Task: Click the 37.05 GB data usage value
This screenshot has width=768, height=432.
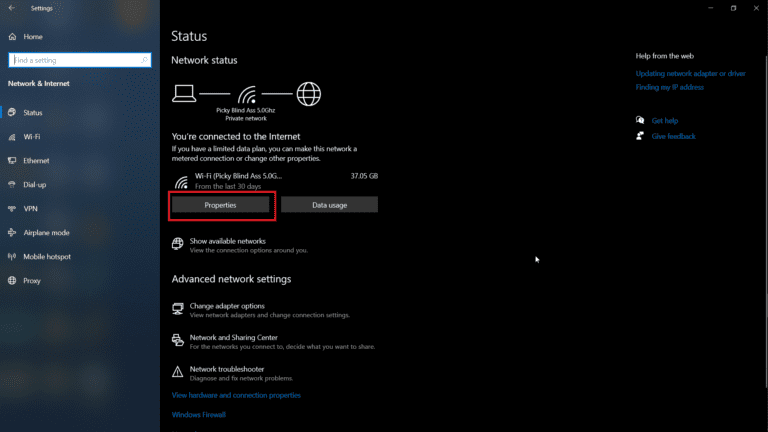Action: pos(364,176)
